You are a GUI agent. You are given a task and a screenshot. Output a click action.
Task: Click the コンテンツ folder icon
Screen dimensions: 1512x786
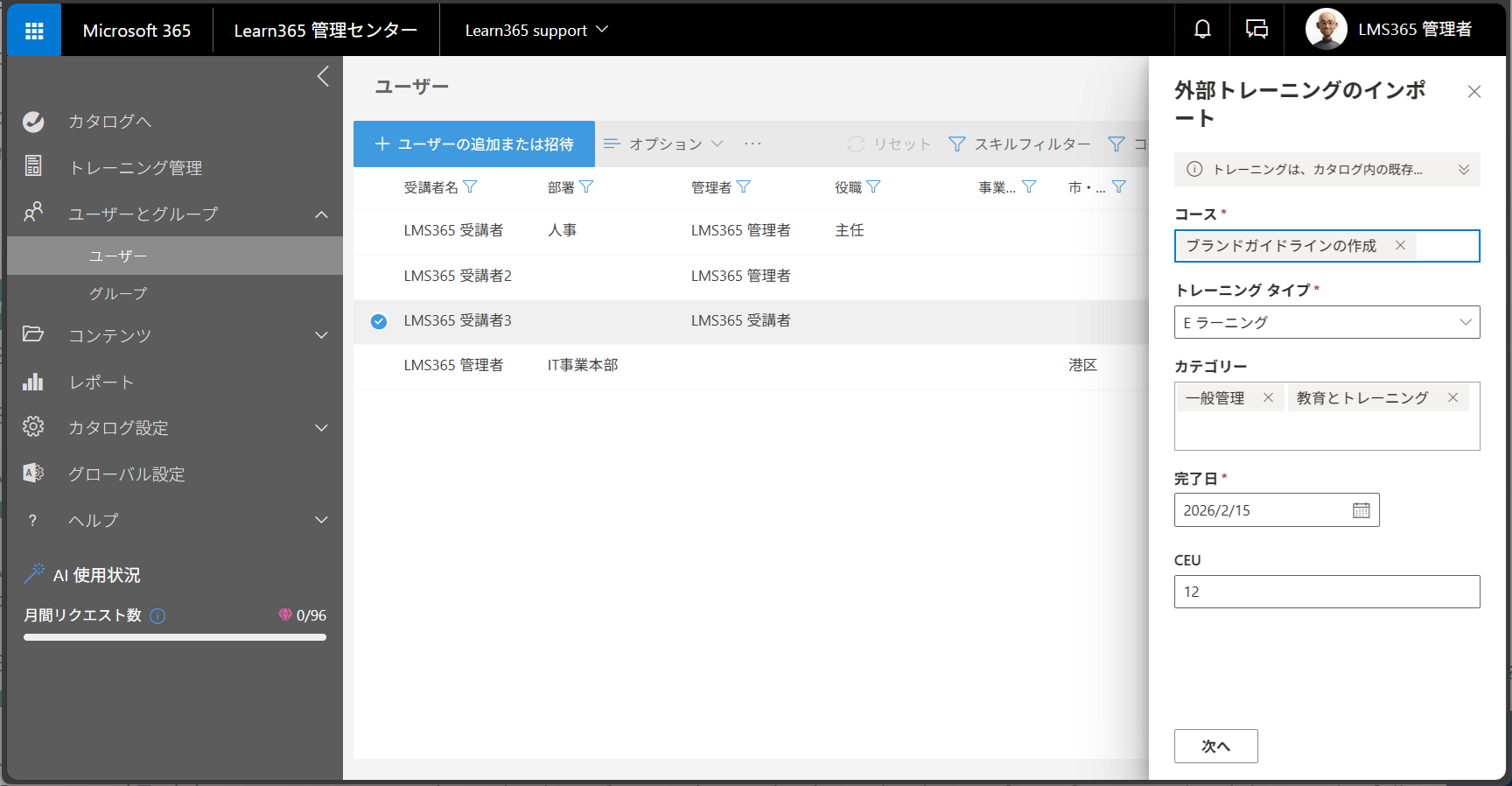[x=33, y=334]
